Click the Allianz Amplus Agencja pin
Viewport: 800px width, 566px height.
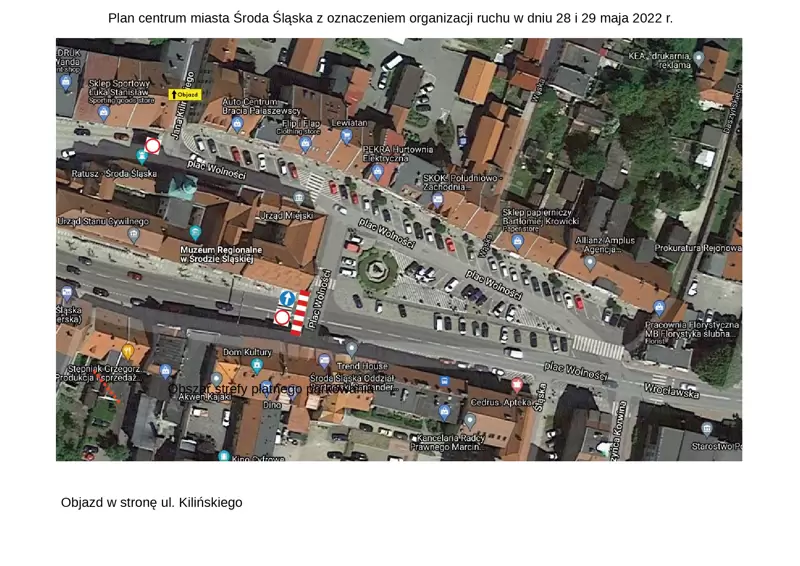590,263
